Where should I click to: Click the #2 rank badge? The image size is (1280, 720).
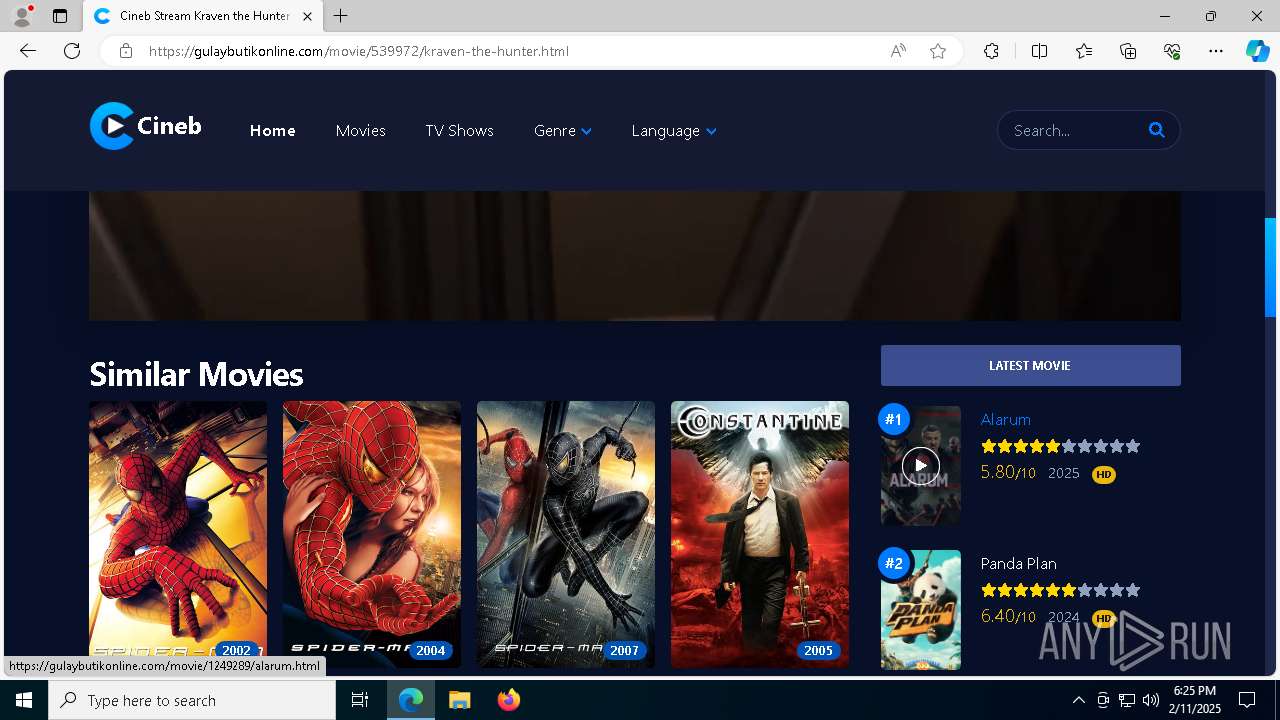(x=894, y=563)
